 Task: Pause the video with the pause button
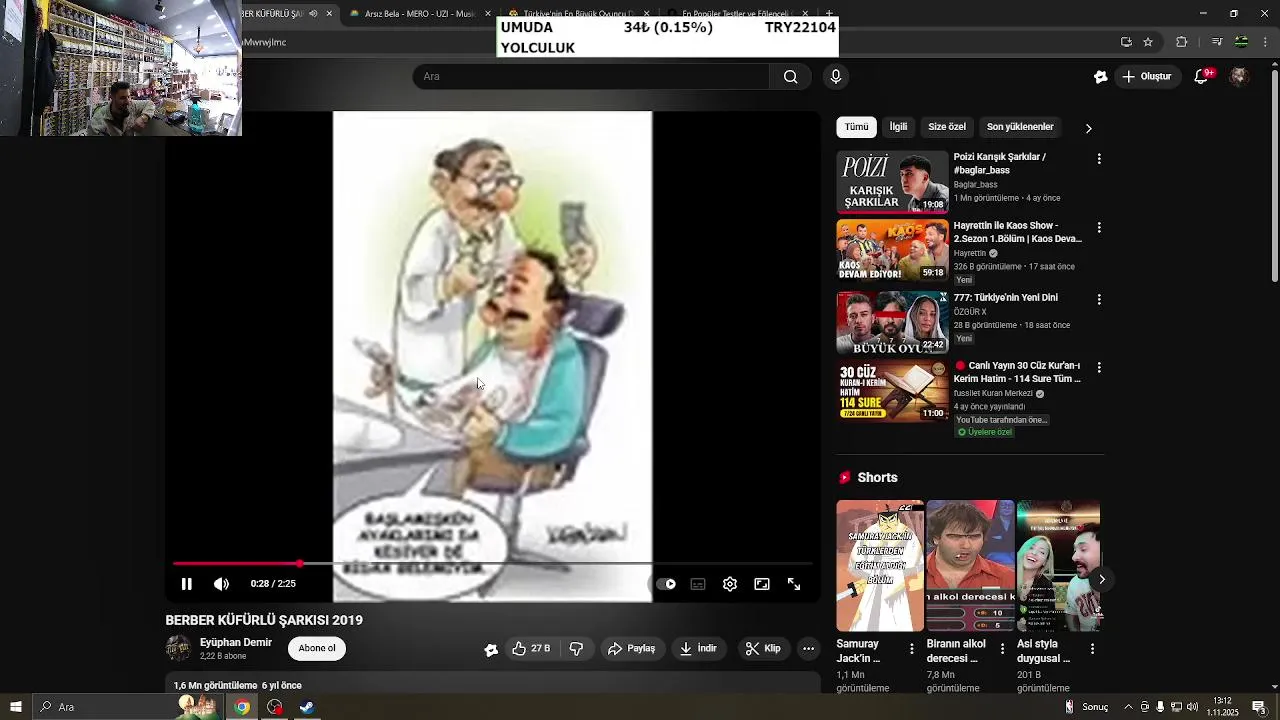click(x=186, y=584)
